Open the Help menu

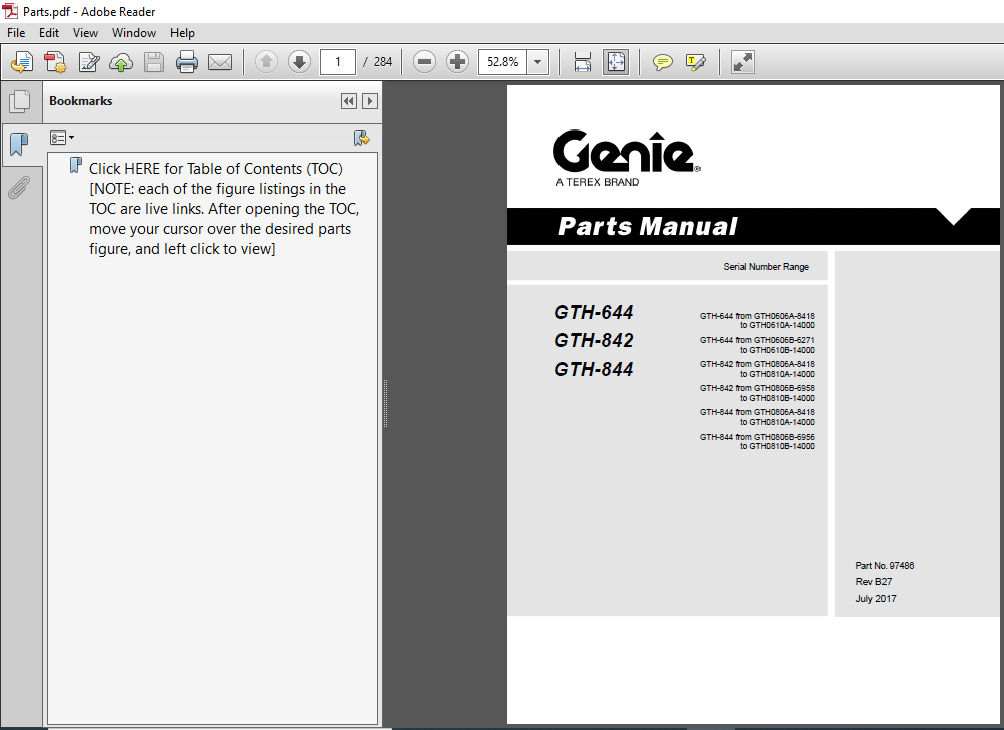(x=182, y=33)
